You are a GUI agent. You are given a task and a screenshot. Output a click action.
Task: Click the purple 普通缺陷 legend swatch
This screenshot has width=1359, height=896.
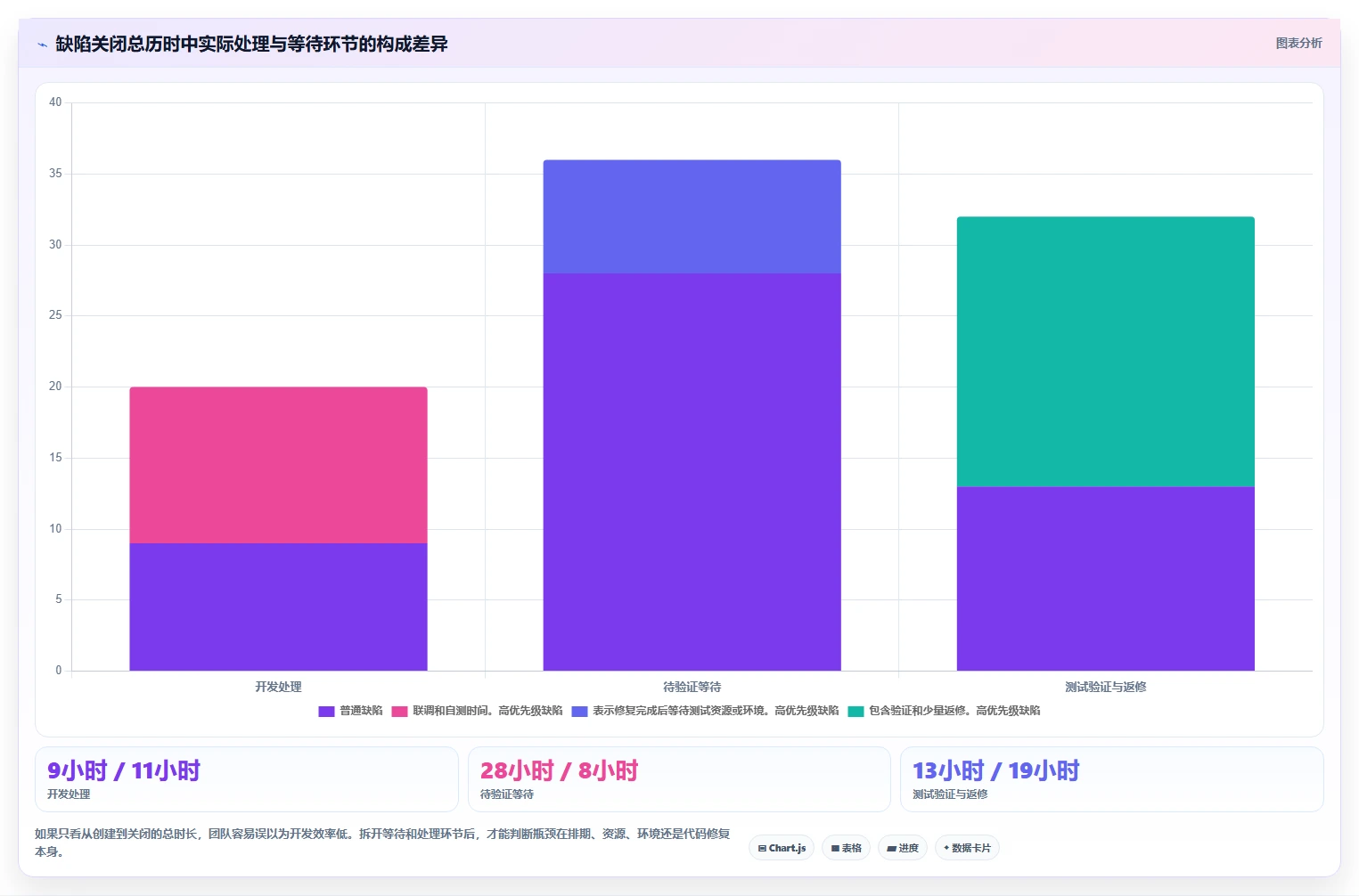[326, 711]
